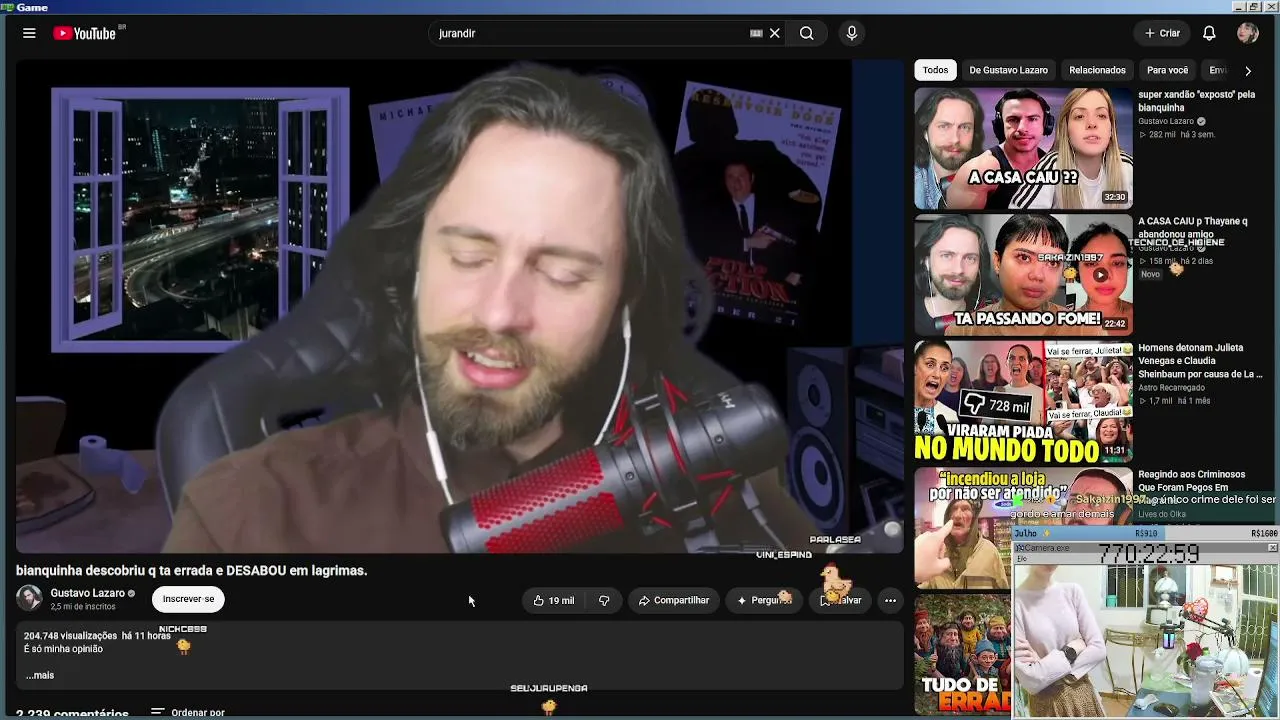Viewport: 1280px width, 720px height.
Task: Click the '2,5 mi de inscritos' subscriber count
Action: (83, 607)
